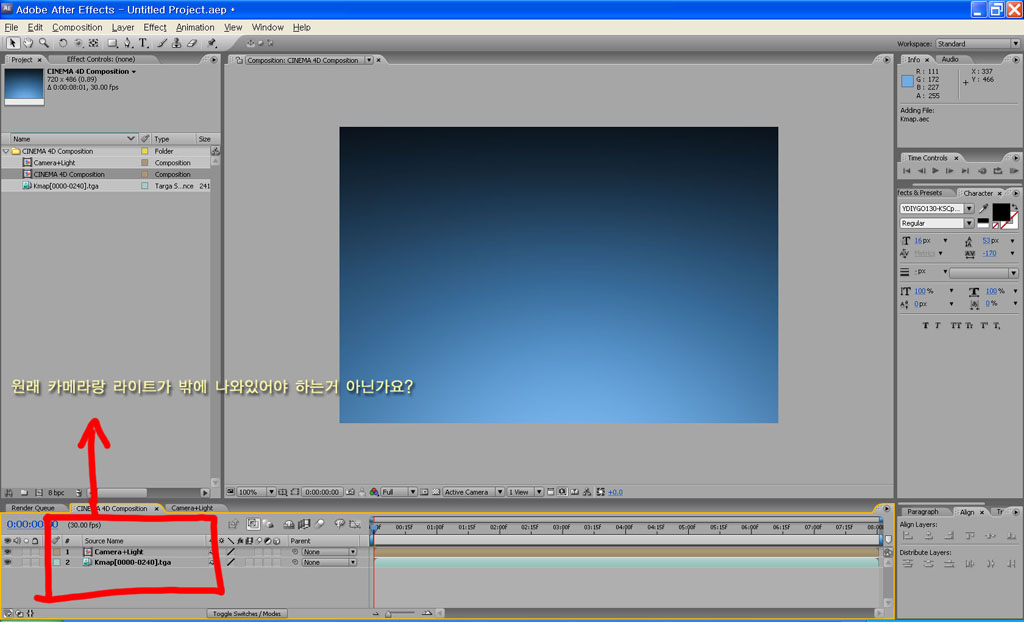Click the eyedropper in Character panel

[984, 208]
